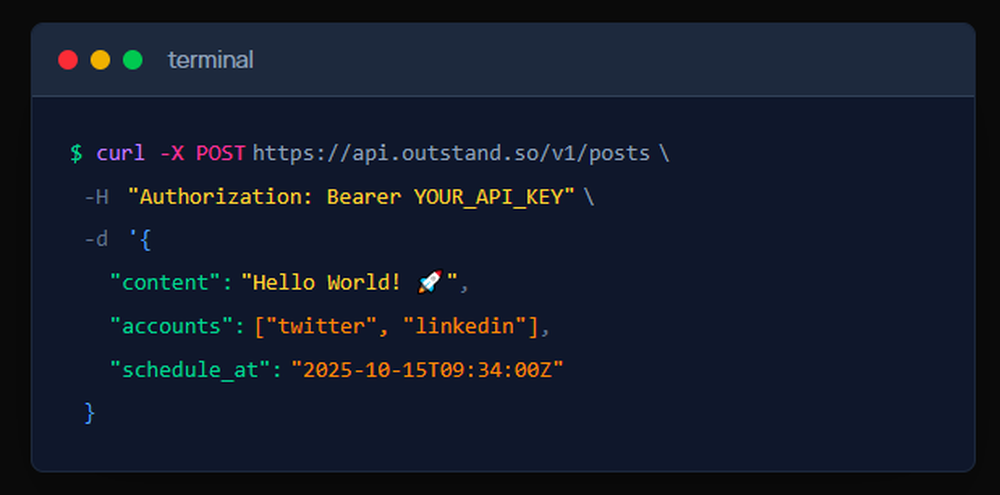1000x495 pixels.
Task: Click the curl command word
Action: coord(120,153)
